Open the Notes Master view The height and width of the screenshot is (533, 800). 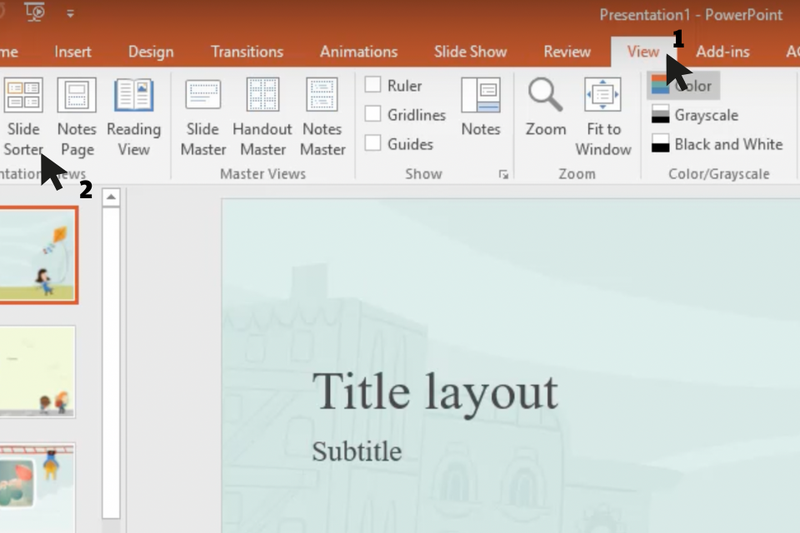point(322,117)
